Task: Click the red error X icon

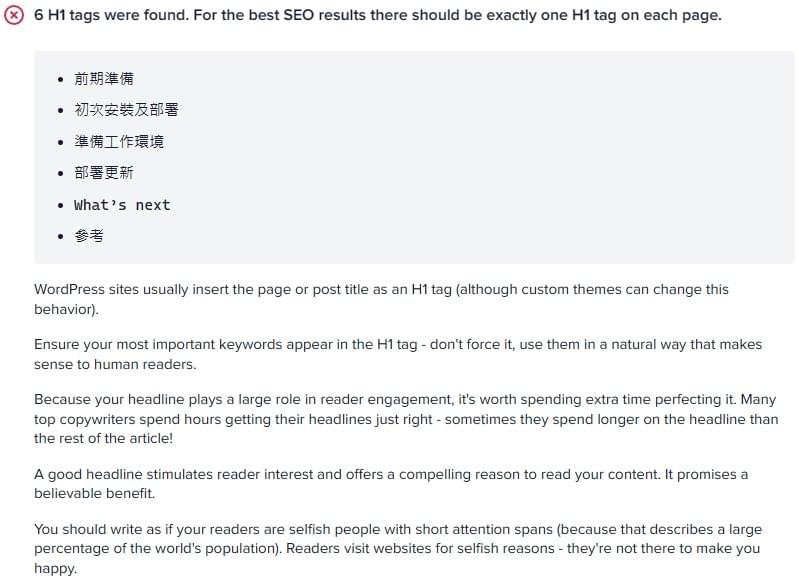Action: pyautogui.click(x=13, y=17)
